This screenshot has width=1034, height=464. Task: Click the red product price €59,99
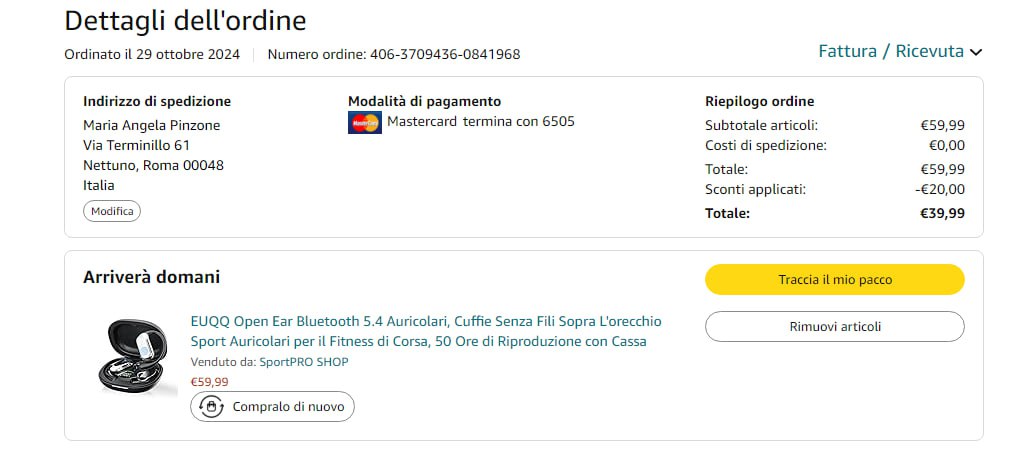point(209,381)
